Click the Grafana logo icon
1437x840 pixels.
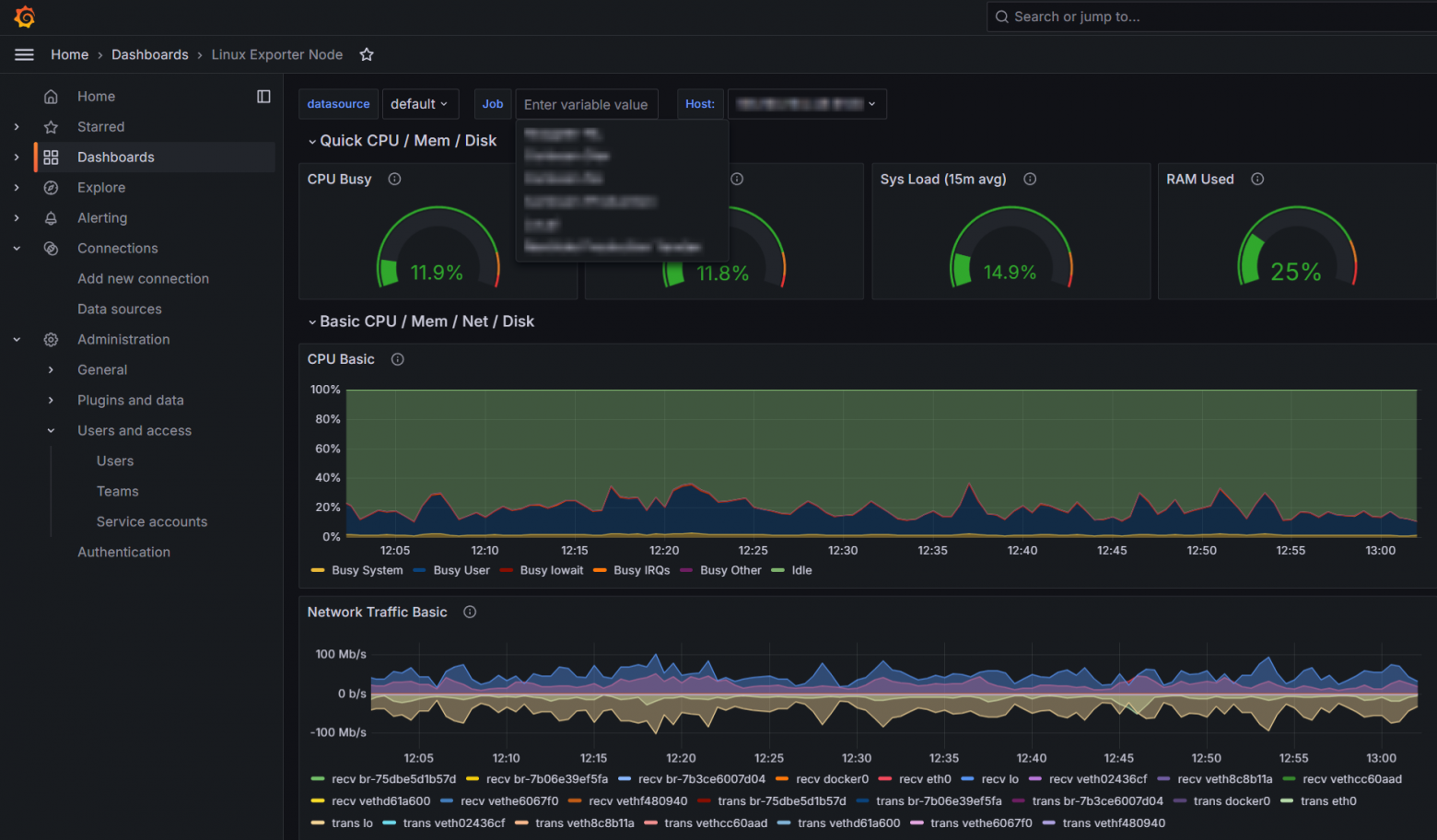pos(24,16)
